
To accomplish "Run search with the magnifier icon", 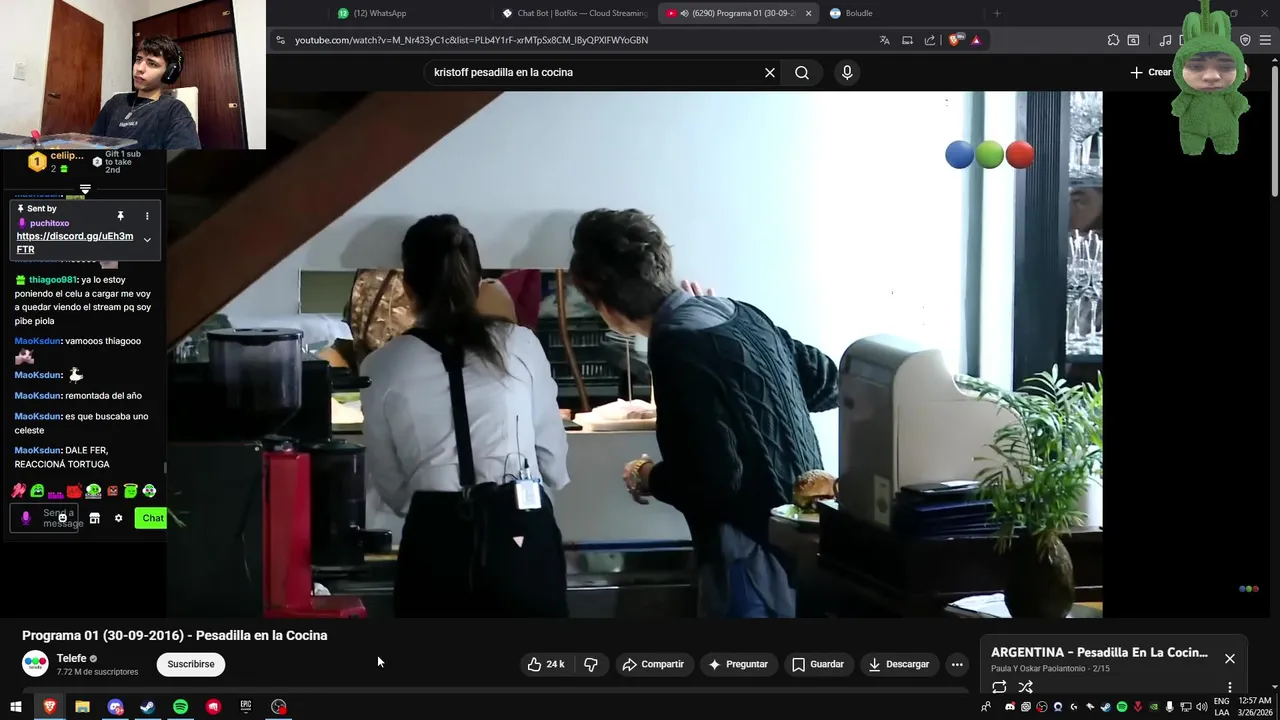I will [x=802, y=72].
